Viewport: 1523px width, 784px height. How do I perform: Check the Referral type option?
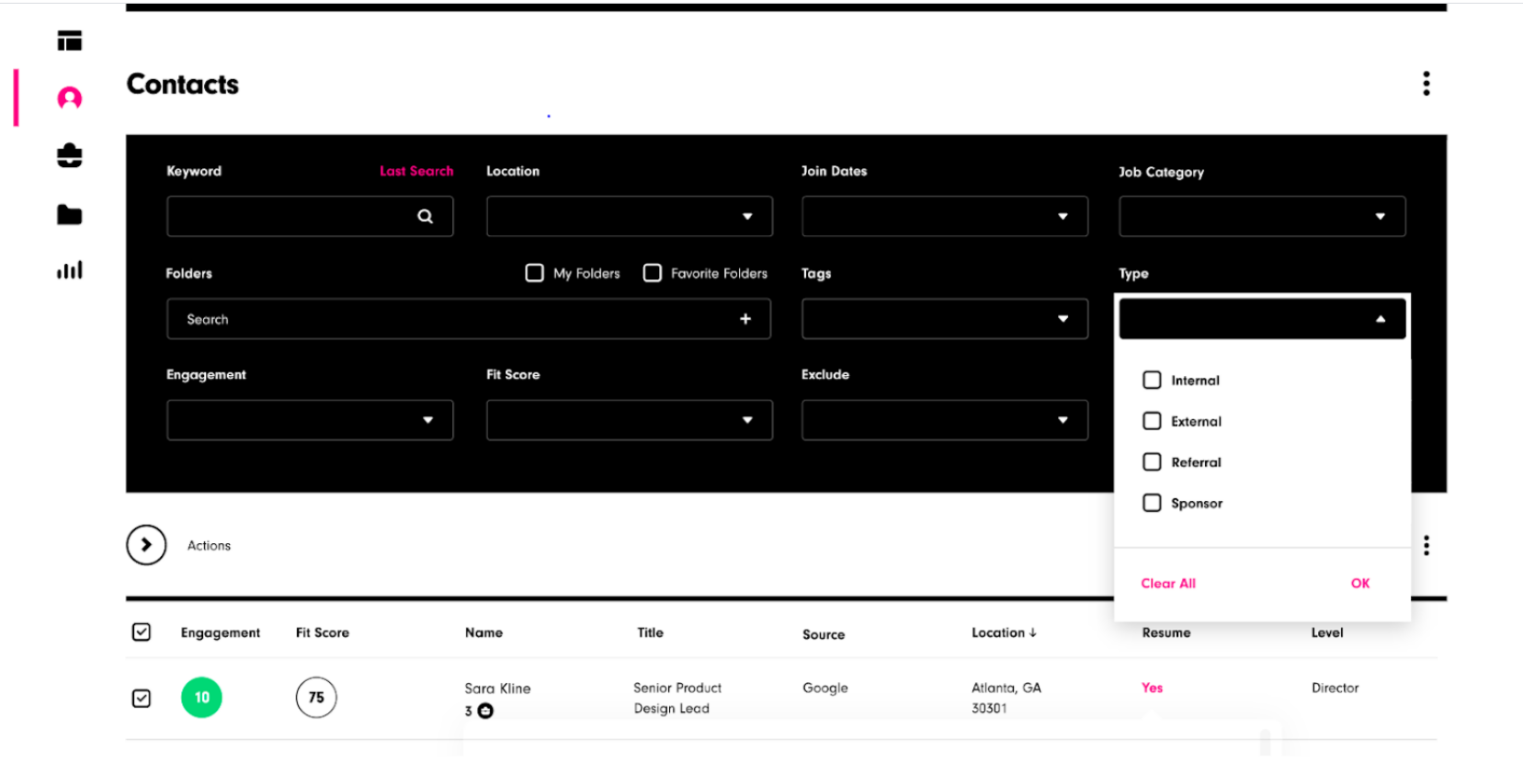[1152, 462]
